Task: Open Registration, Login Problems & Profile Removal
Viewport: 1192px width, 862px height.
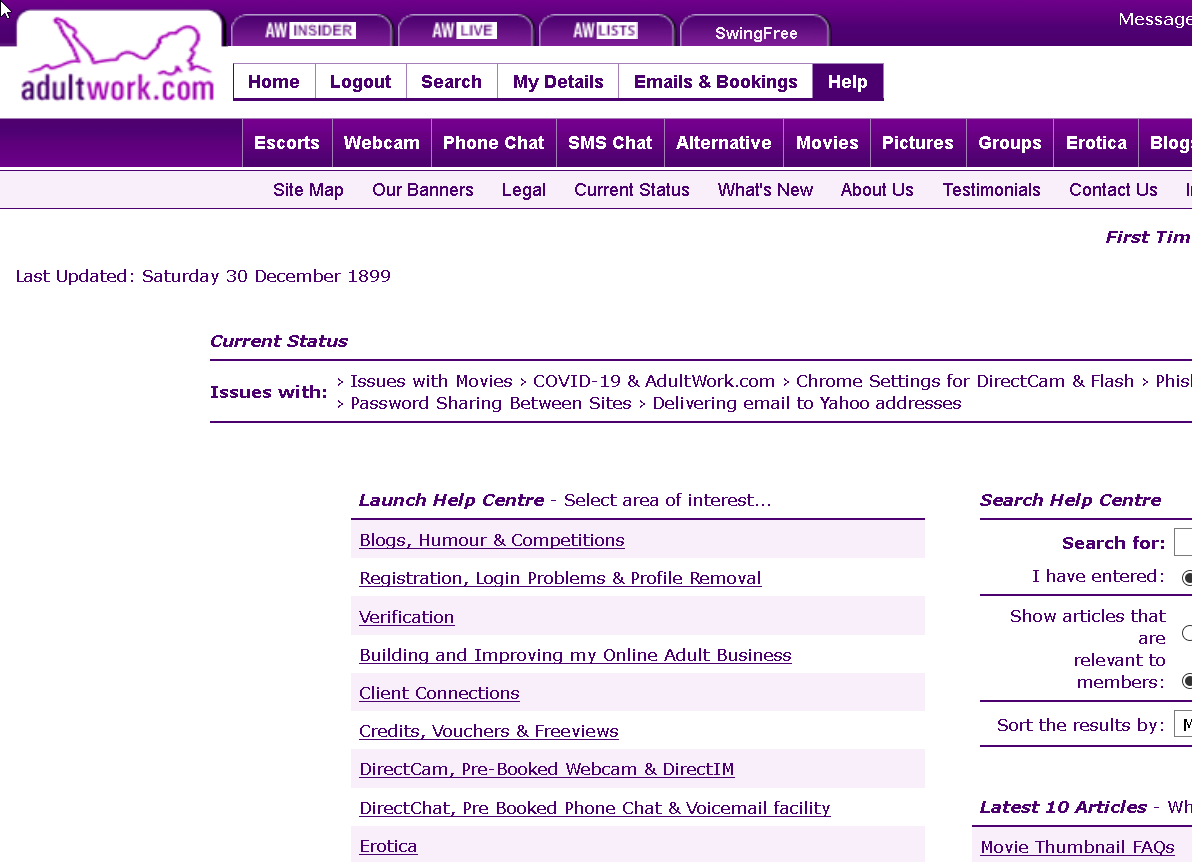Action: [560, 578]
